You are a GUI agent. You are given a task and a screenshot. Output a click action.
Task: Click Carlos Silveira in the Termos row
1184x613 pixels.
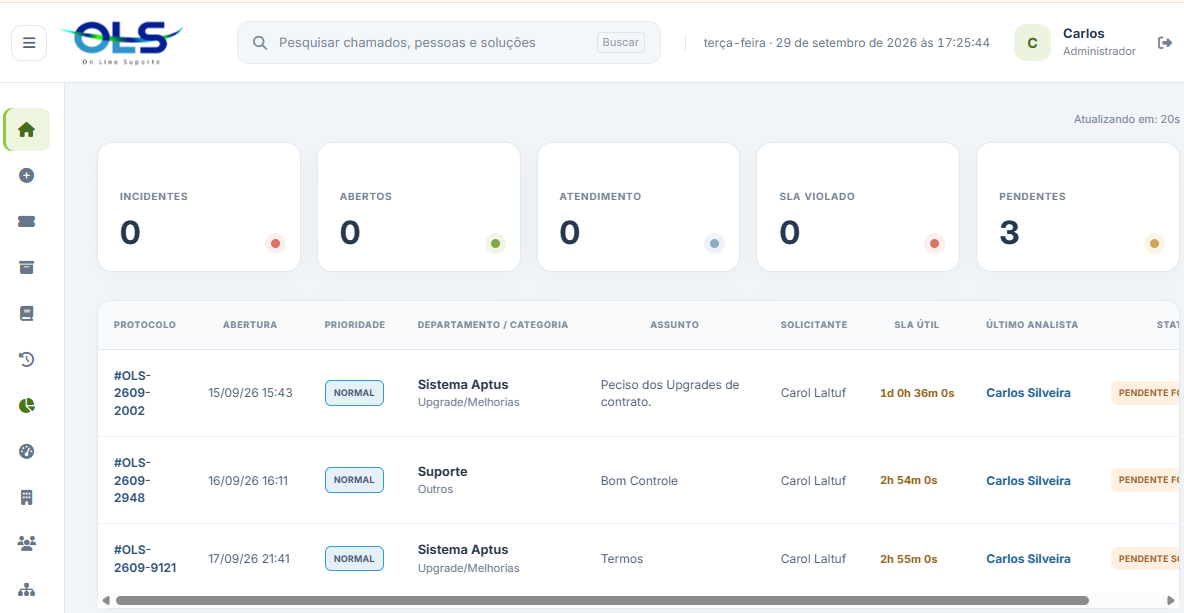tap(1028, 559)
